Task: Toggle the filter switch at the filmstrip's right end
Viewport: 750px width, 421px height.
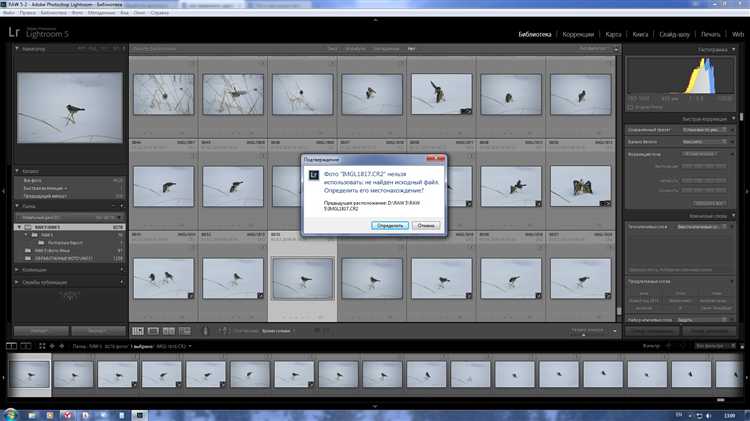Action: (x=742, y=346)
